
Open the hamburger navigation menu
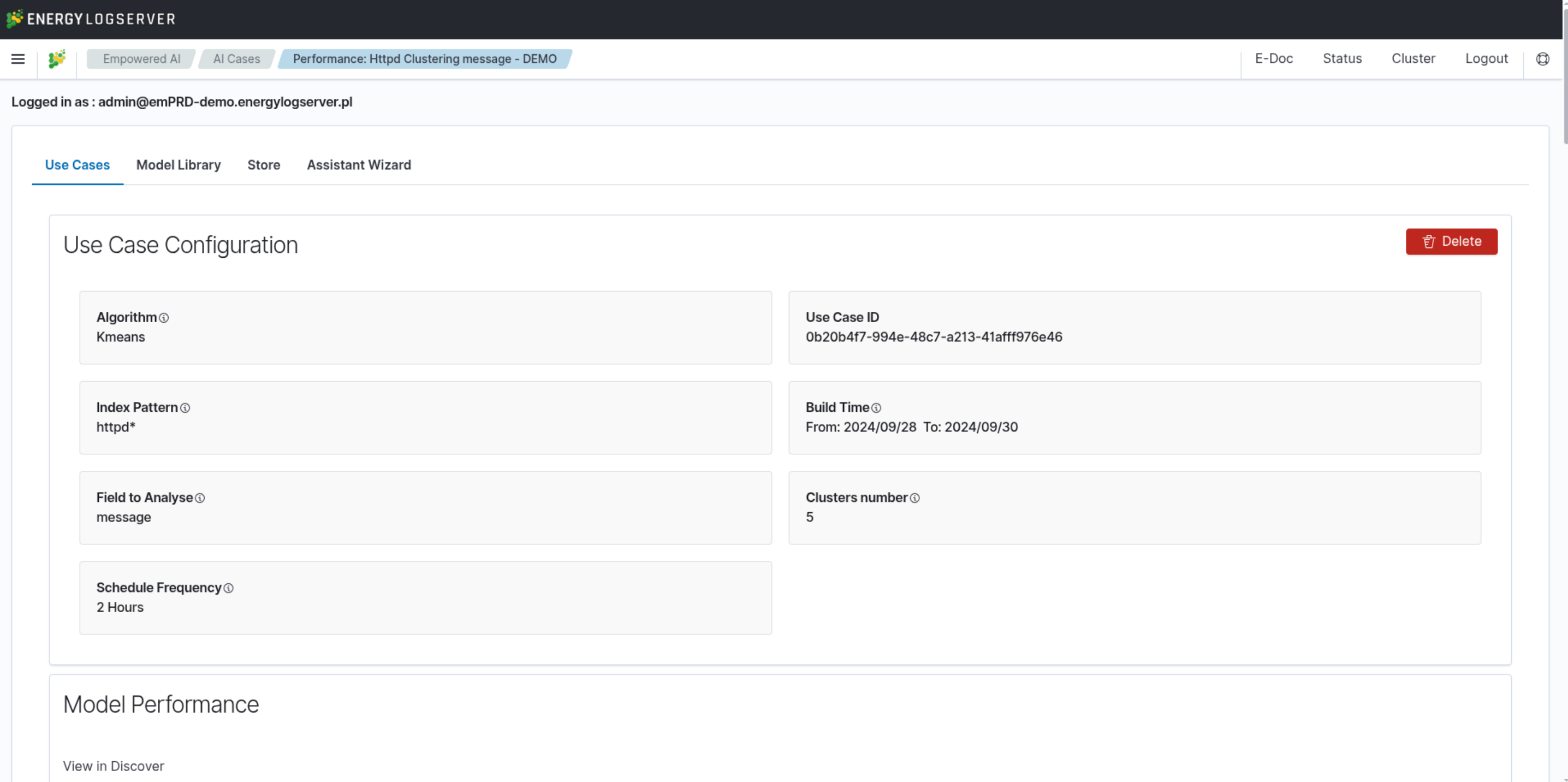(x=18, y=59)
